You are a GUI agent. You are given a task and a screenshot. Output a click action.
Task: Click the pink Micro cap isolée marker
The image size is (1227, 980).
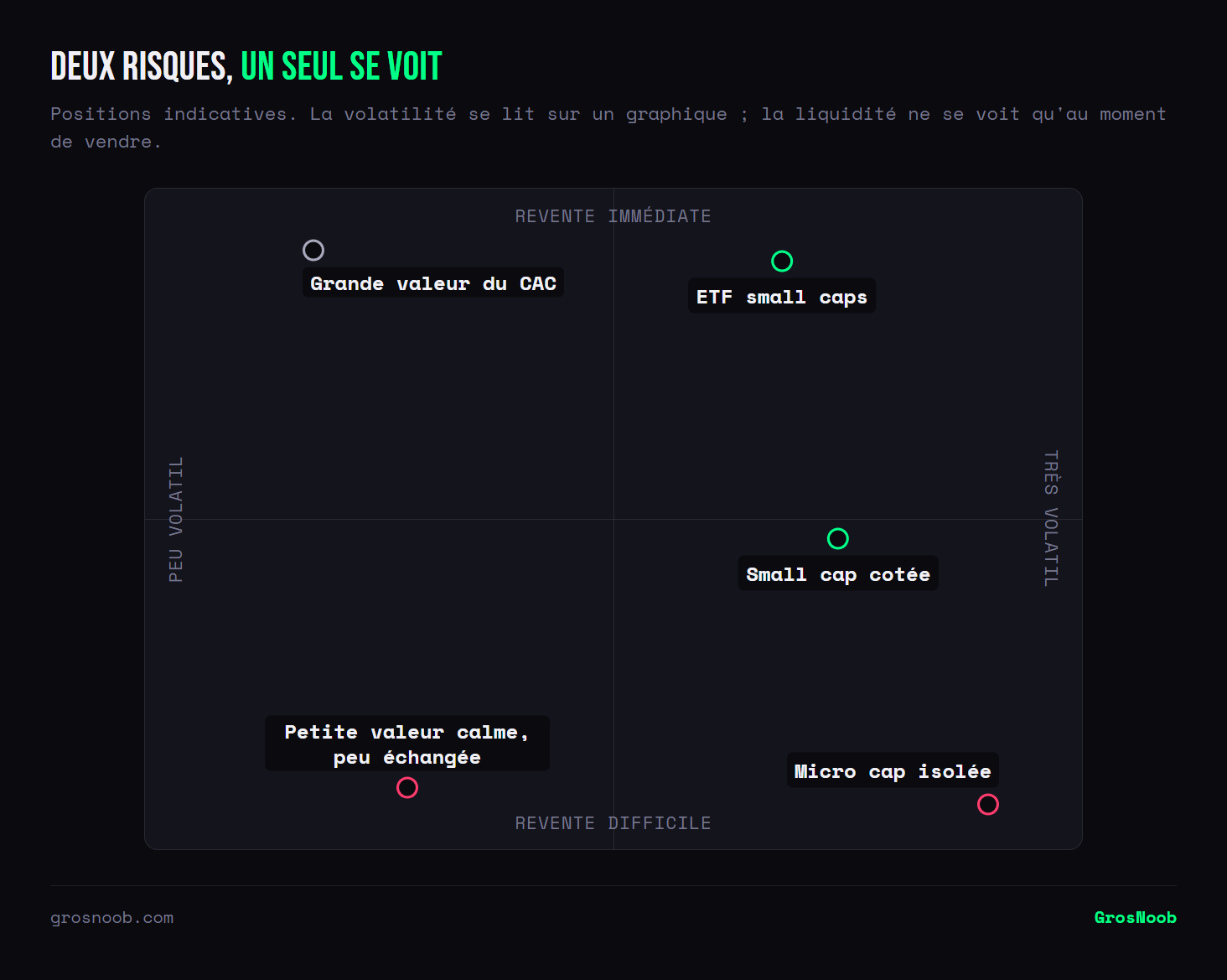tap(988, 804)
